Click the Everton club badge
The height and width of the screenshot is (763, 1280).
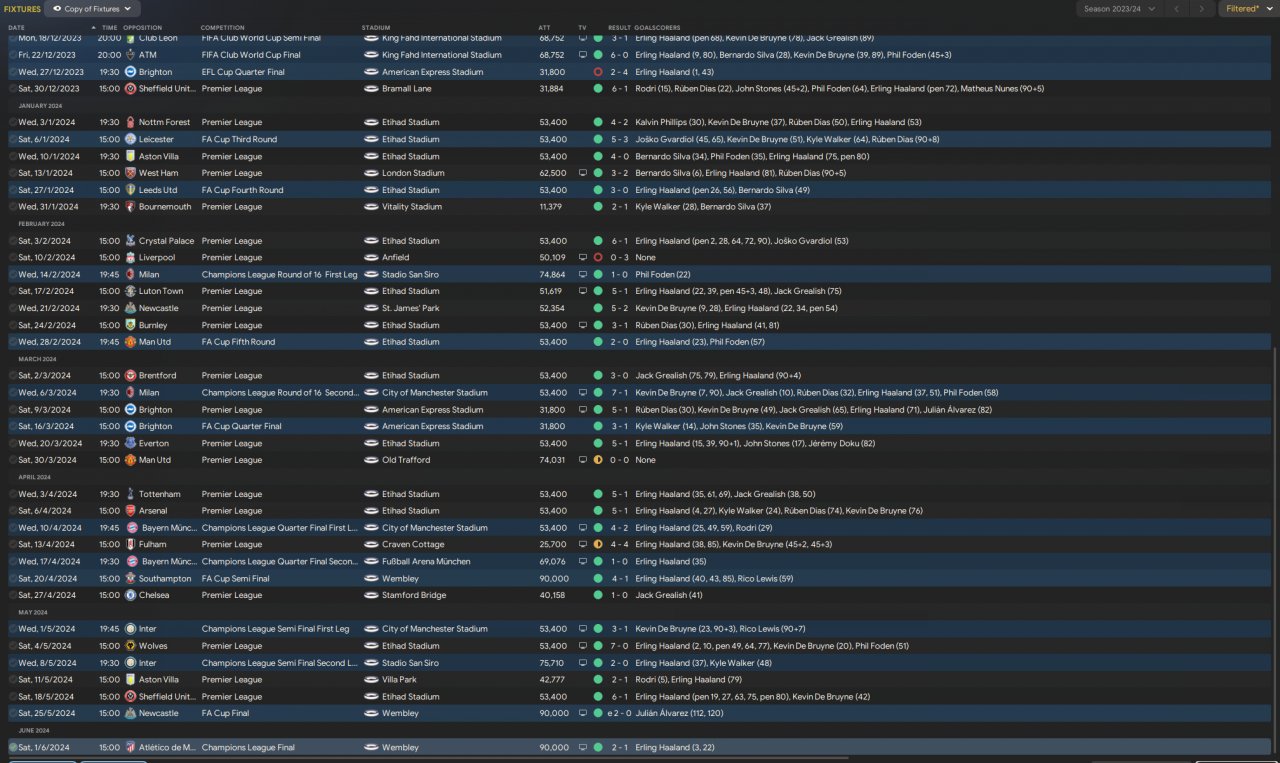tap(130, 443)
